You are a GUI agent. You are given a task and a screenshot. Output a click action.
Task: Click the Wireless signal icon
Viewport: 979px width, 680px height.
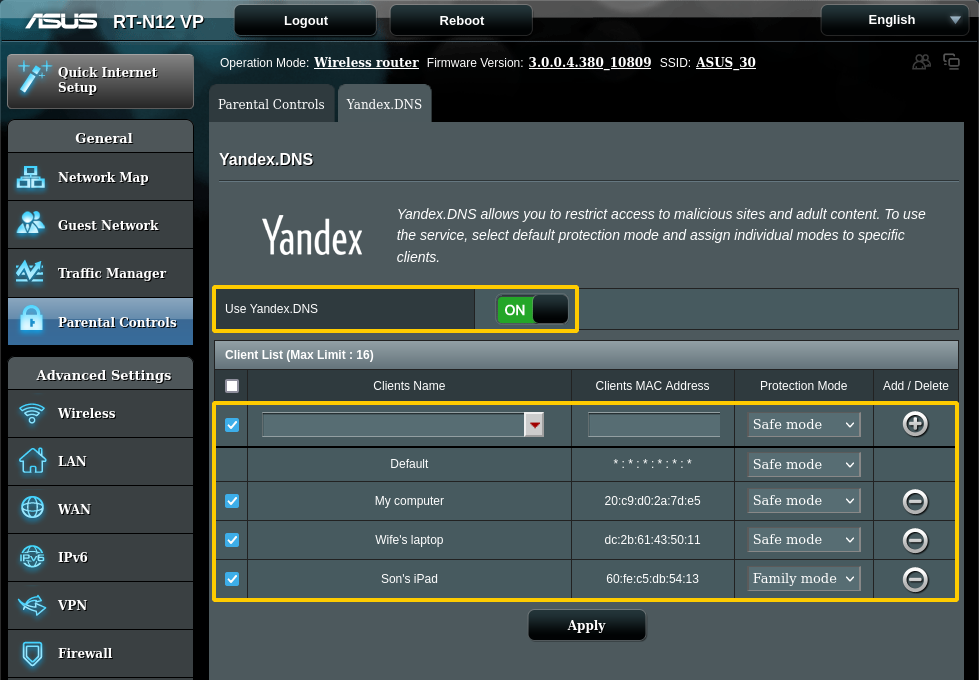pos(32,413)
